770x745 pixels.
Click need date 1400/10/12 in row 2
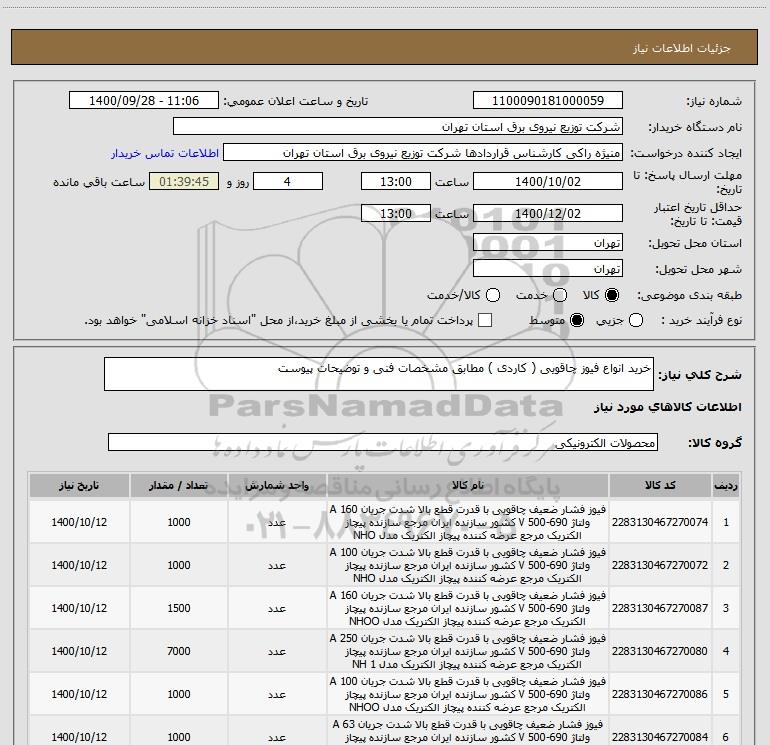(x=79, y=565)
